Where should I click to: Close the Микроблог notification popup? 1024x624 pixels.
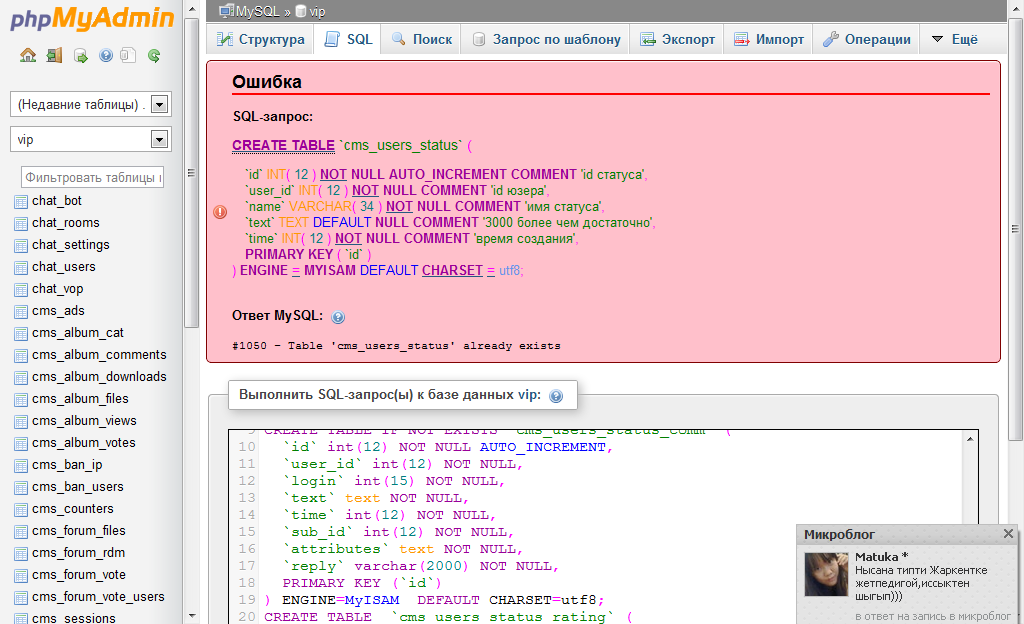[1008, 535]
